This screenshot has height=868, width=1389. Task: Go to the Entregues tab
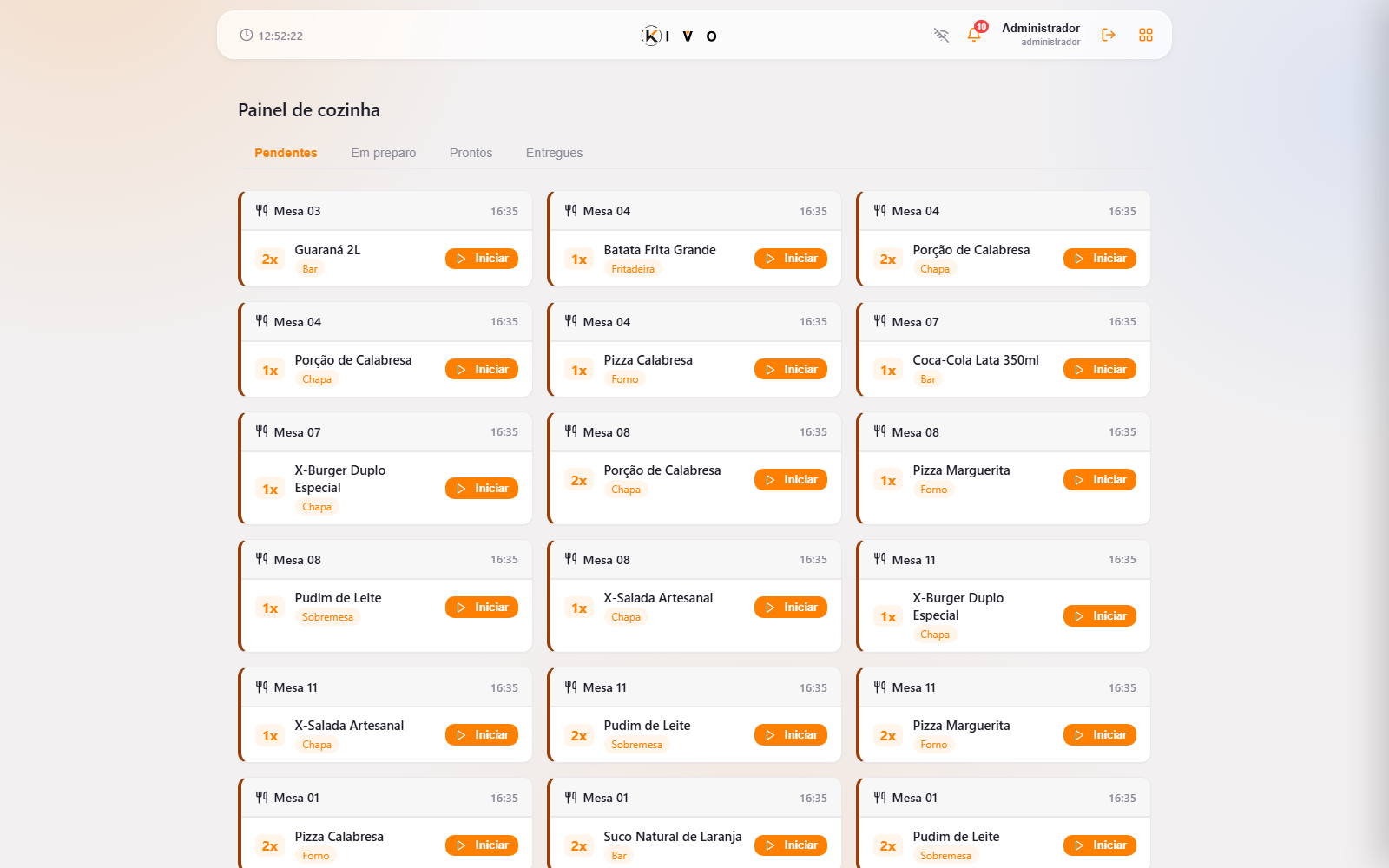click(554, 153)
